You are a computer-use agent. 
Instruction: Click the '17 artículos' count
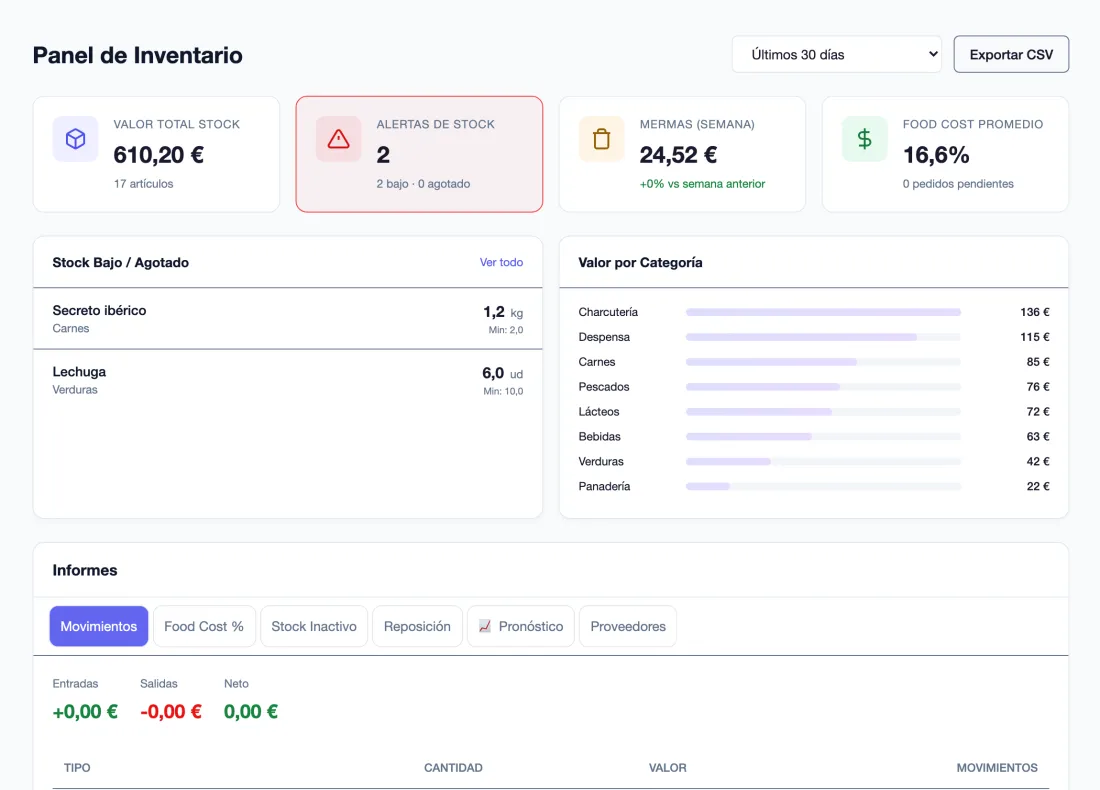pyautogui.click(x=143, y=184)
